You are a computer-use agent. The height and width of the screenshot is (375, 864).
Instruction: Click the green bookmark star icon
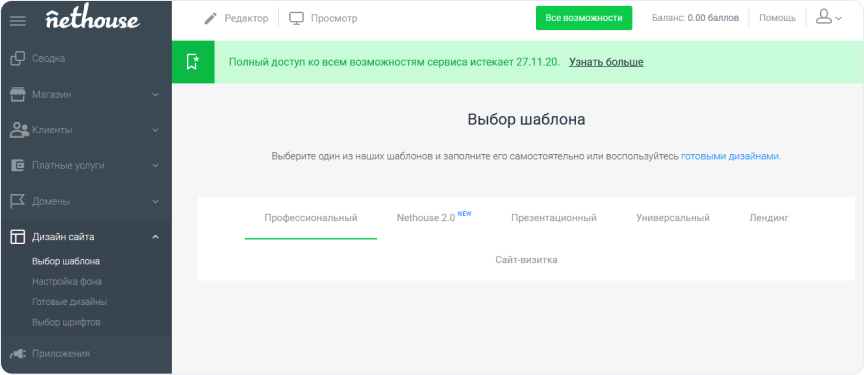192,62
